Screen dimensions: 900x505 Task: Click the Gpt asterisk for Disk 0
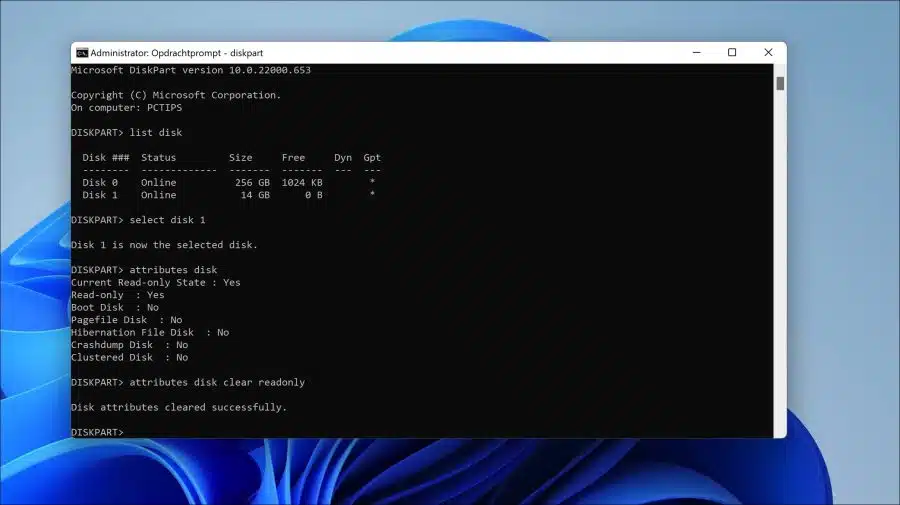coord(373,181)
